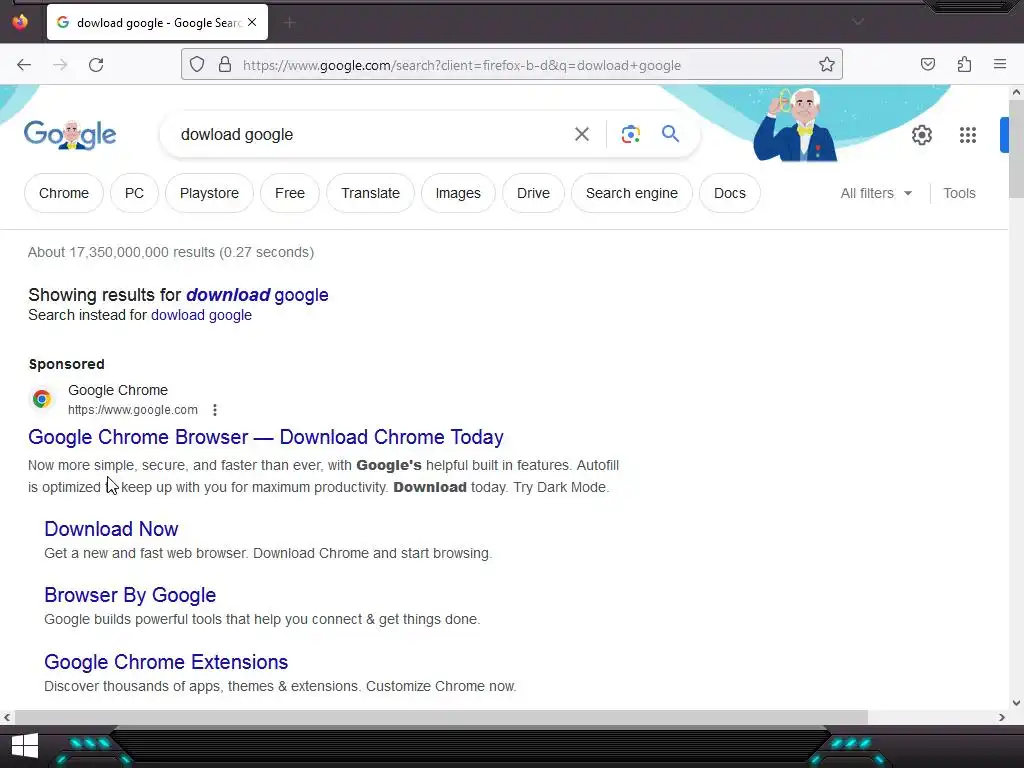Open the Browser By Google sitelink

coord(130,595)
